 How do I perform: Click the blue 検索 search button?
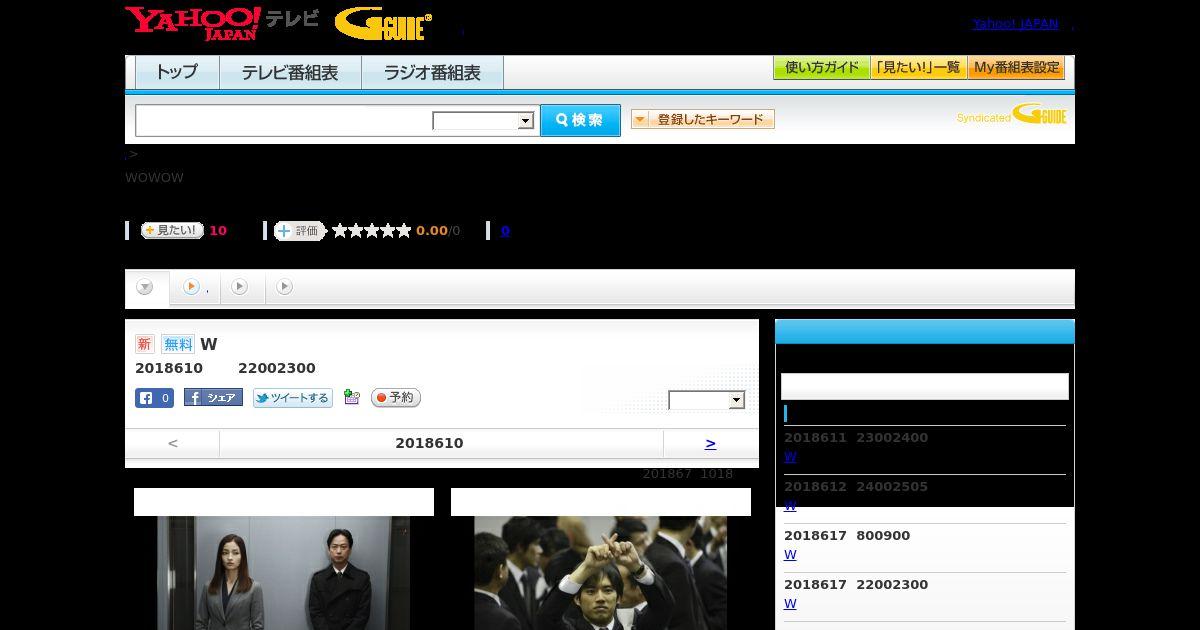coord(580,120)
